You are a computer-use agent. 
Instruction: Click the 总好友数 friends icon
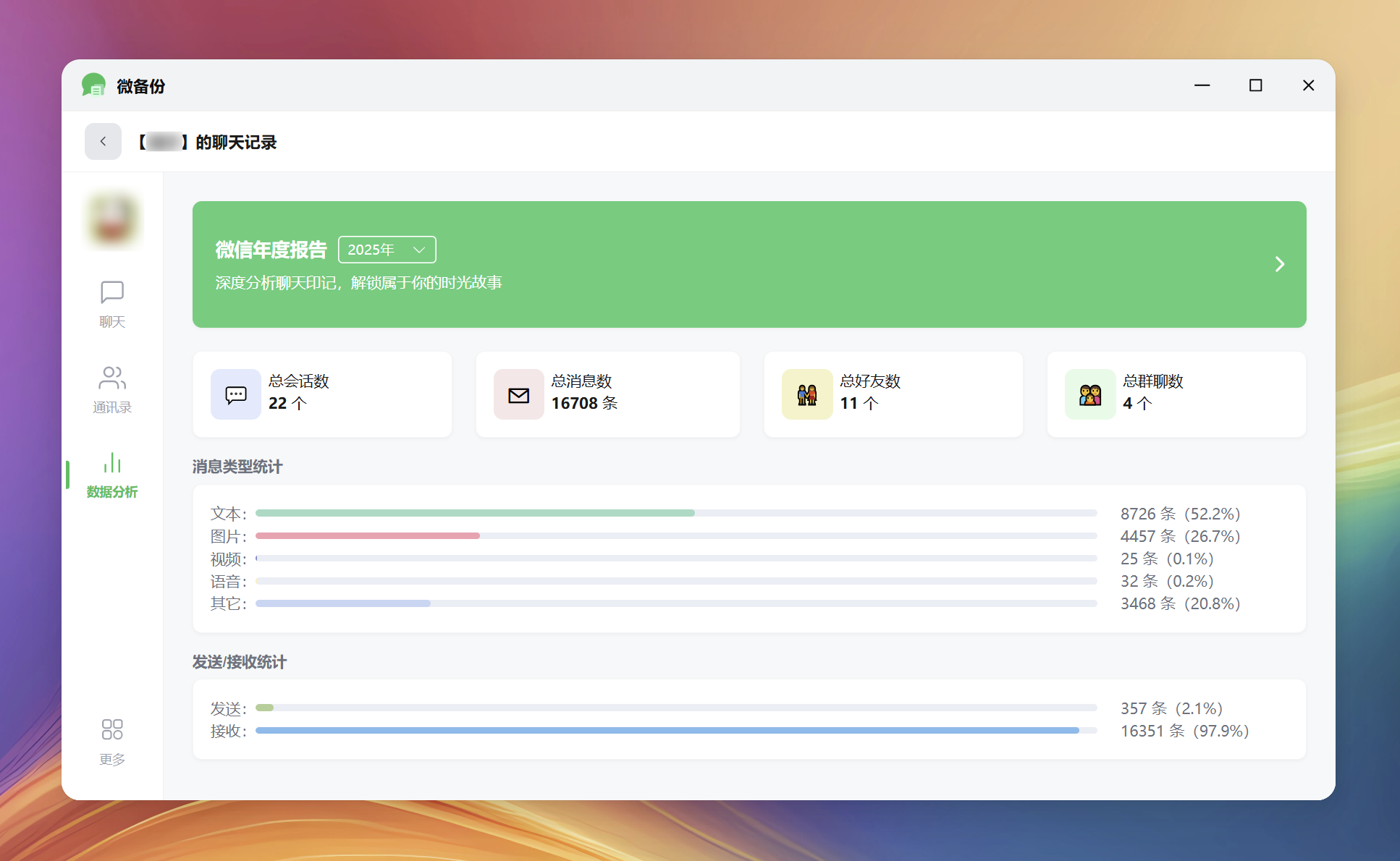807,394
